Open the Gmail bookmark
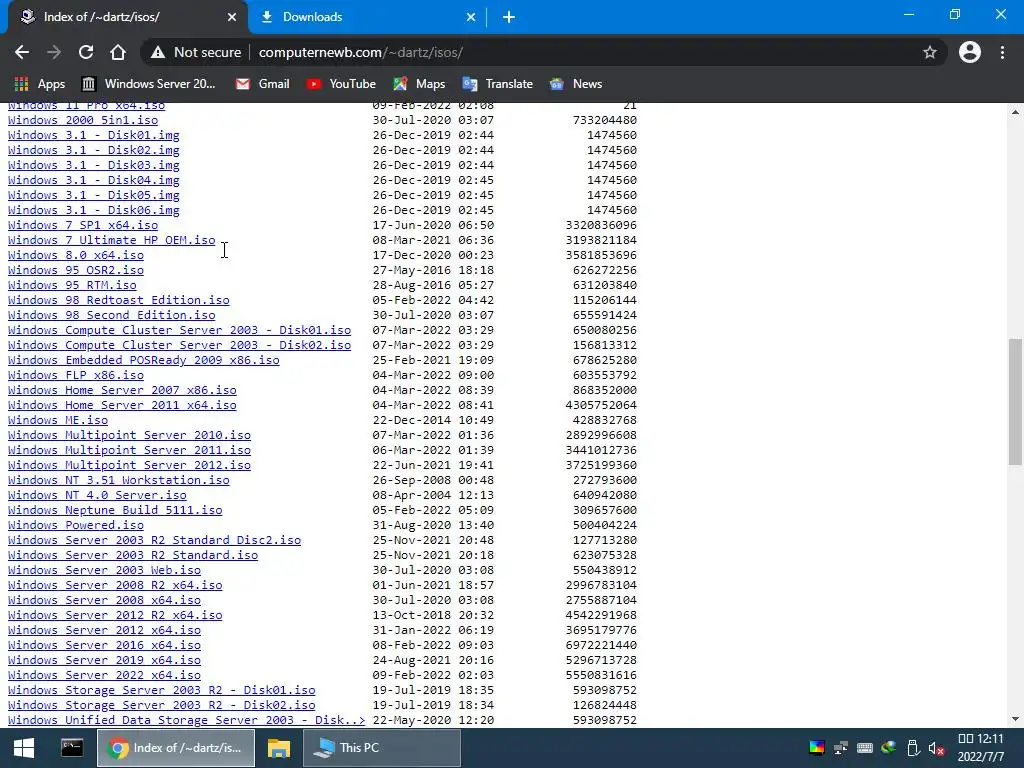The image size is (1024, 768). point(263,84)
